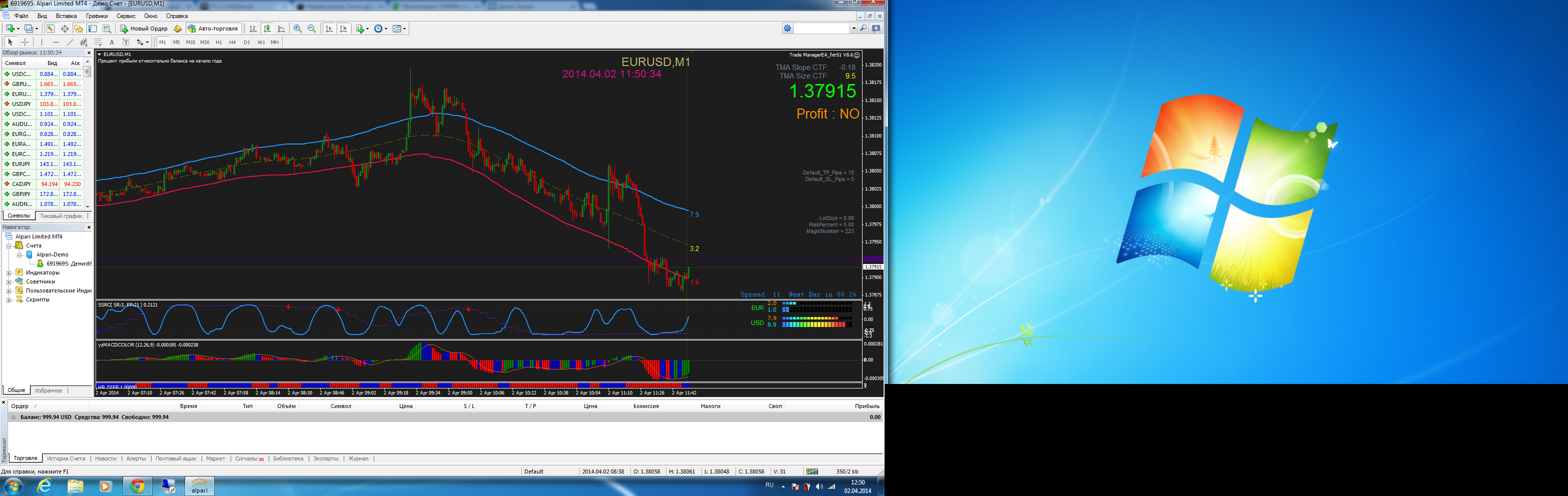Switch chart to candlestick display
The height and width of the screenshot is (496, 1568).
[x=267, y=28]
